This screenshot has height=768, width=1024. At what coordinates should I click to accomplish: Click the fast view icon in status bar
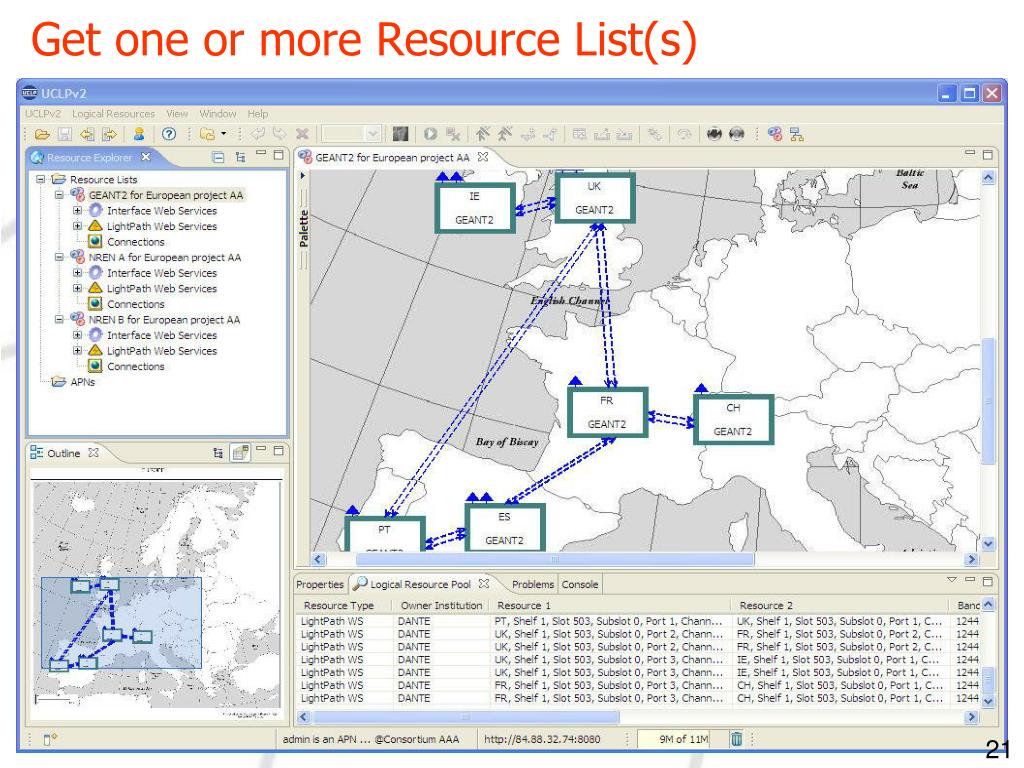click(x=50, y=739)
